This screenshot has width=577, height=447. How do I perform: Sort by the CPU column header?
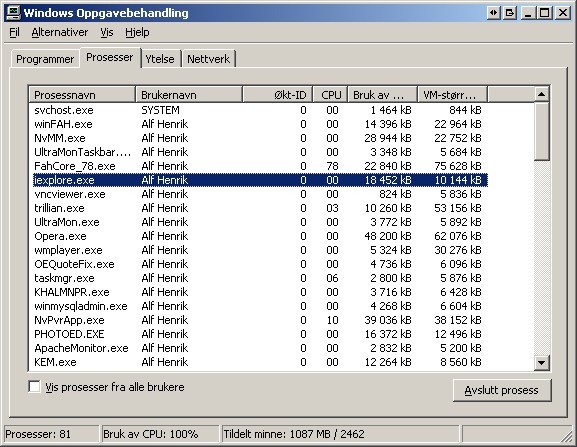click(330, 95)
